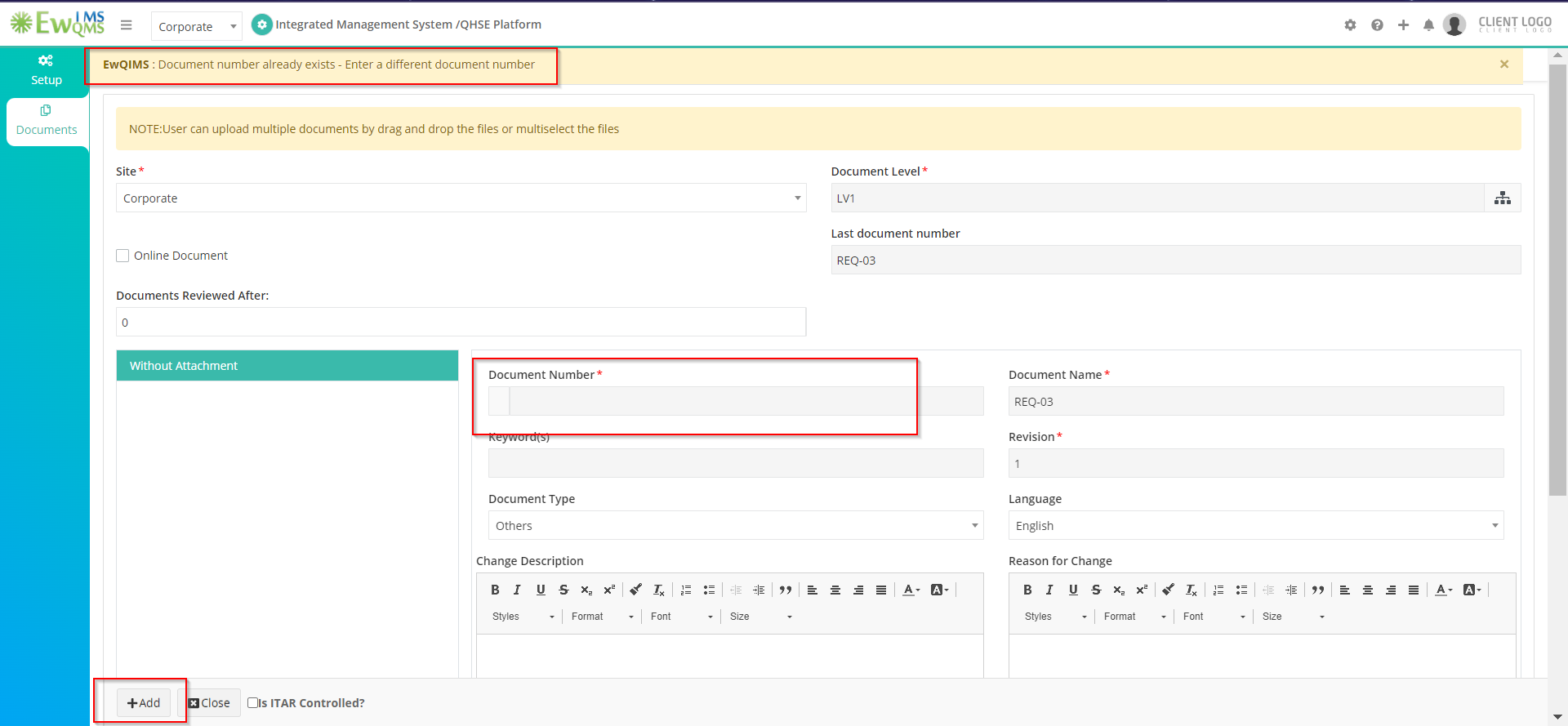Open Font dropdown in Reason for Change
The image size is (1568, 726).
point(1214,617)
